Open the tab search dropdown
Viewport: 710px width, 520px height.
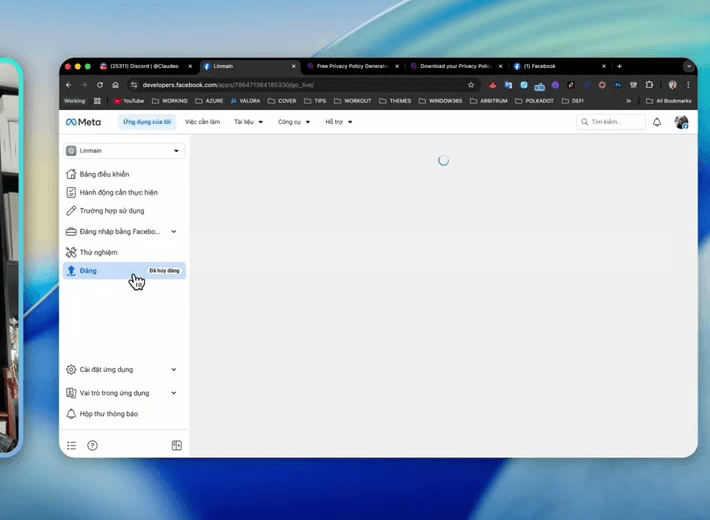pos(688,66)
